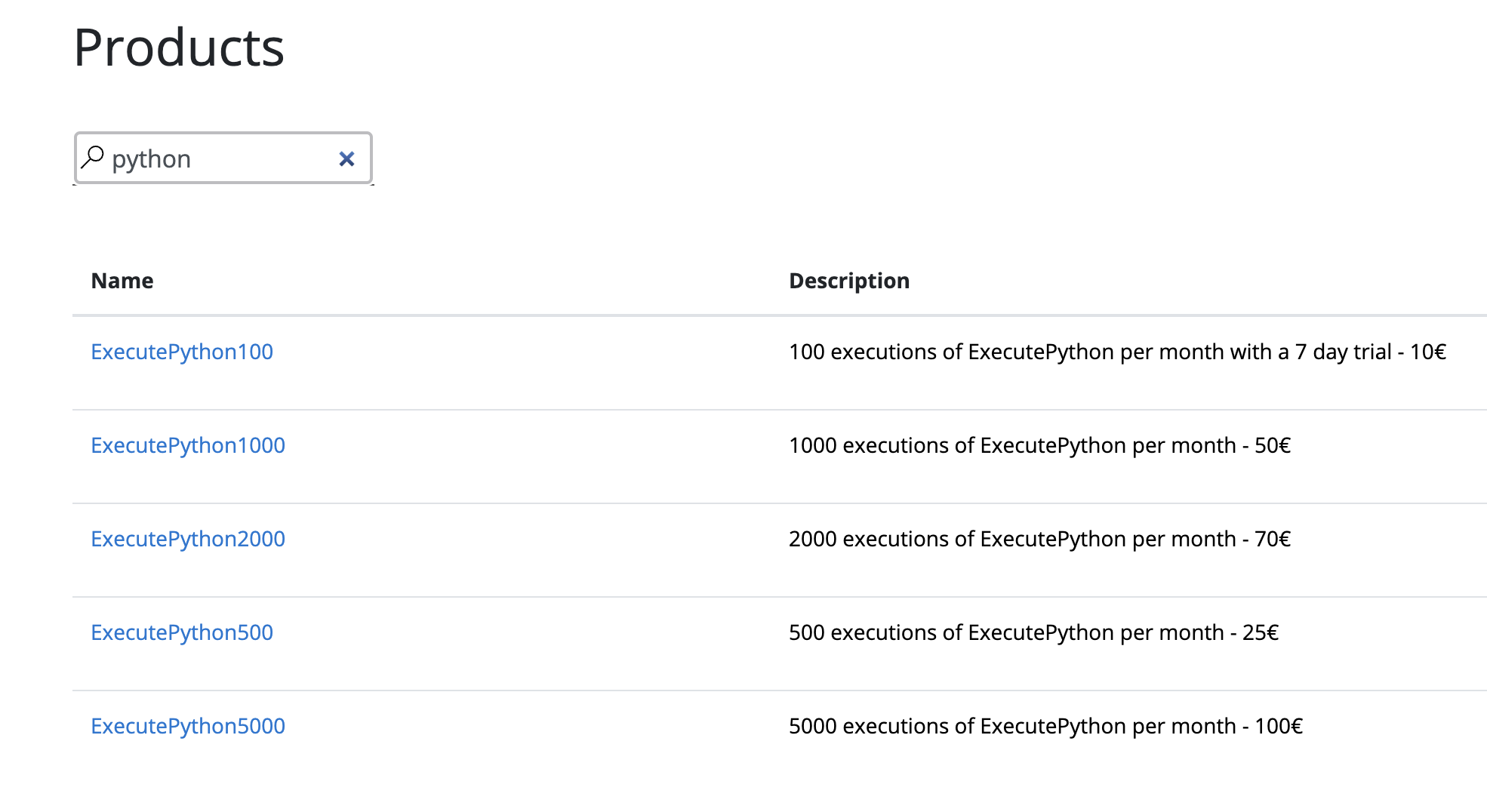Select the search text 'python'

[151, 158]
